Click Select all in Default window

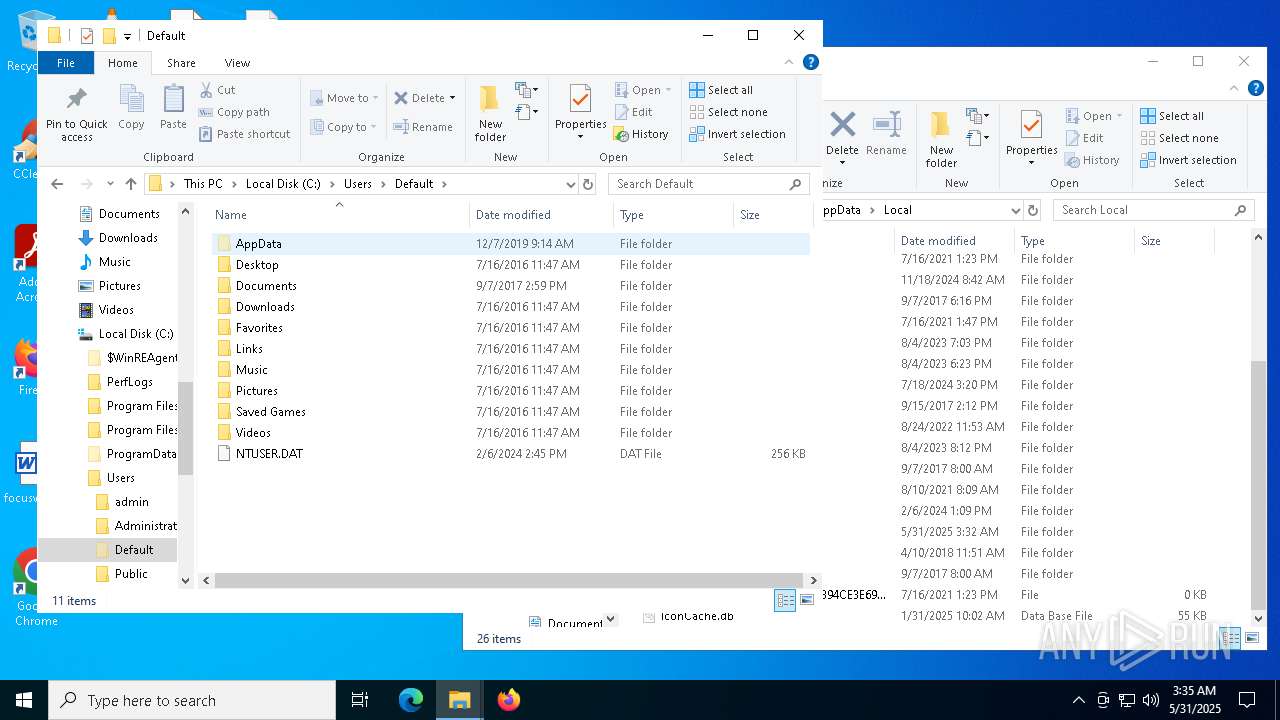point(721,90)
